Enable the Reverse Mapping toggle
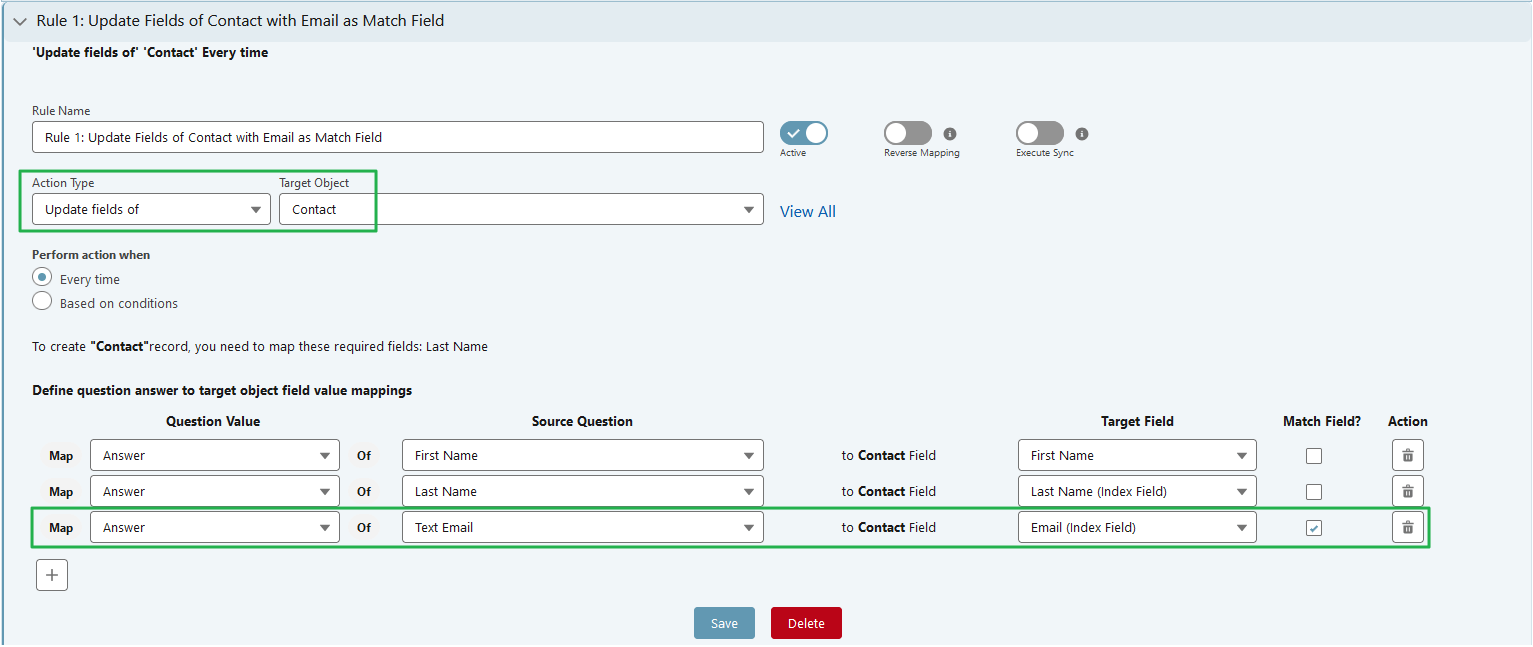Screen dimensions: 1533x647 click(907, 132)
